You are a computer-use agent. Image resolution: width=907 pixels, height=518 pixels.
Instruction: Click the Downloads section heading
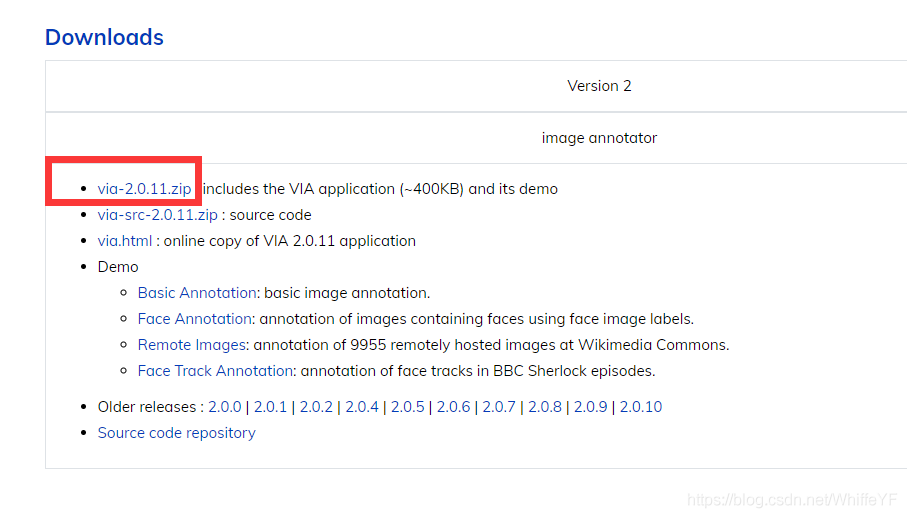104,38
